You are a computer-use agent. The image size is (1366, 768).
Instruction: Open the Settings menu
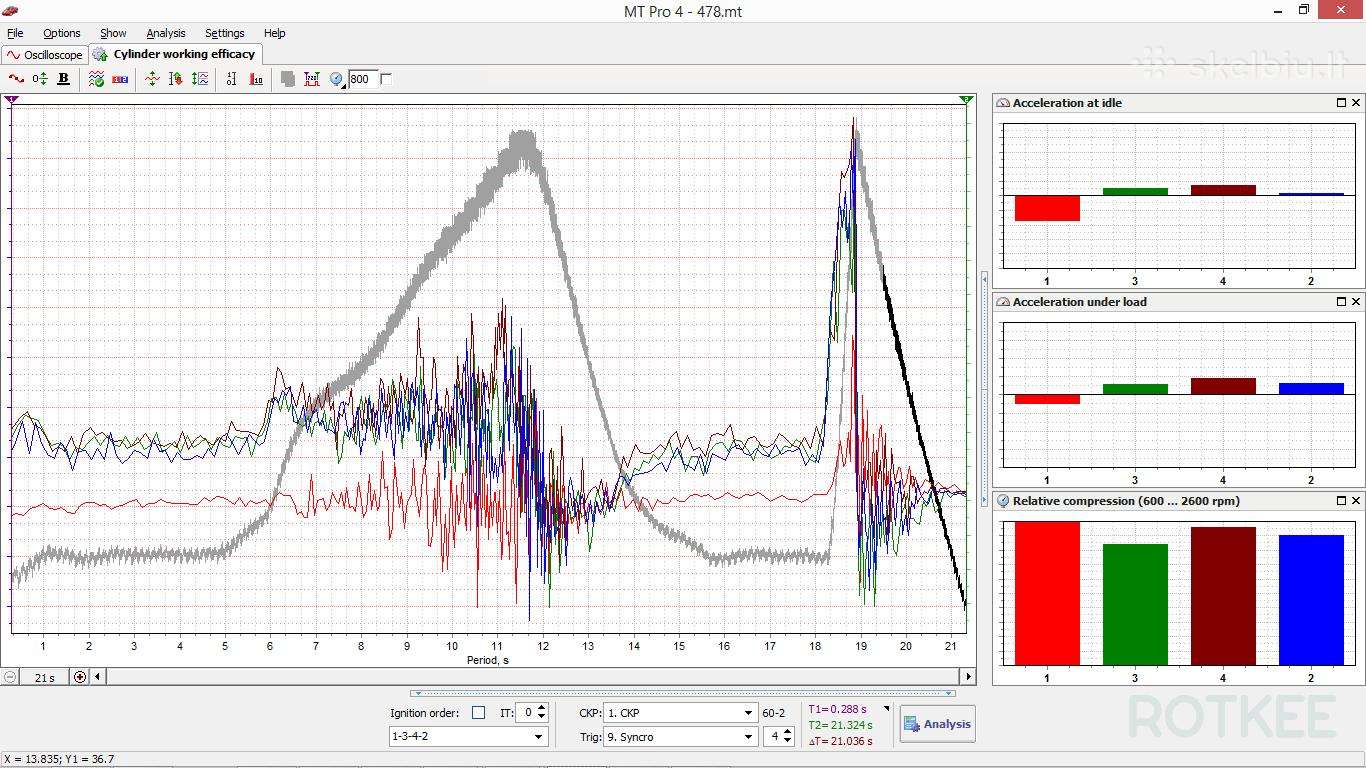coord(225,33)
